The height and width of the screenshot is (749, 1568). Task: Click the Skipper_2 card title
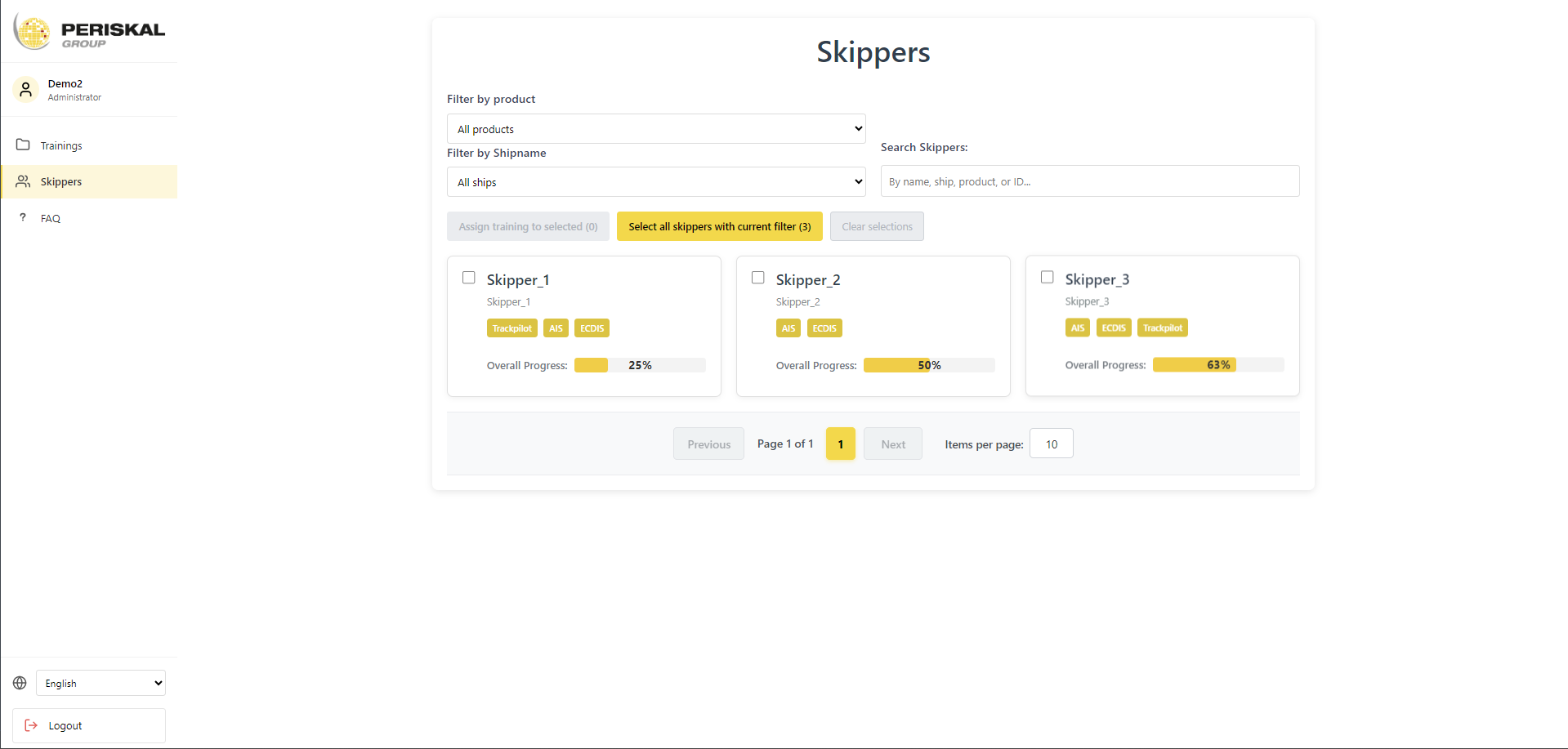(x=808, y=279)
